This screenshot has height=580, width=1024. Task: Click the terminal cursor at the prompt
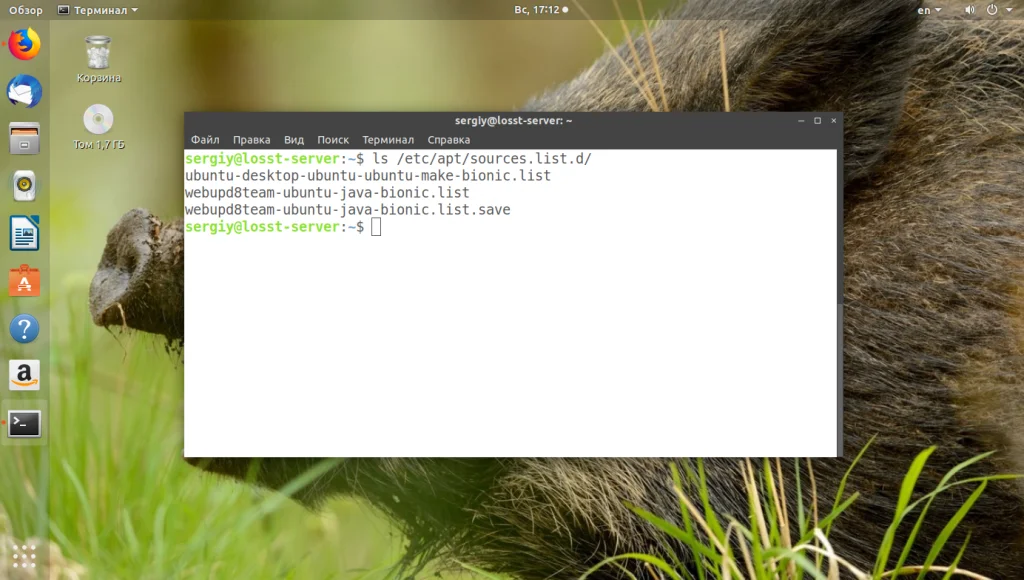point(376,227)
